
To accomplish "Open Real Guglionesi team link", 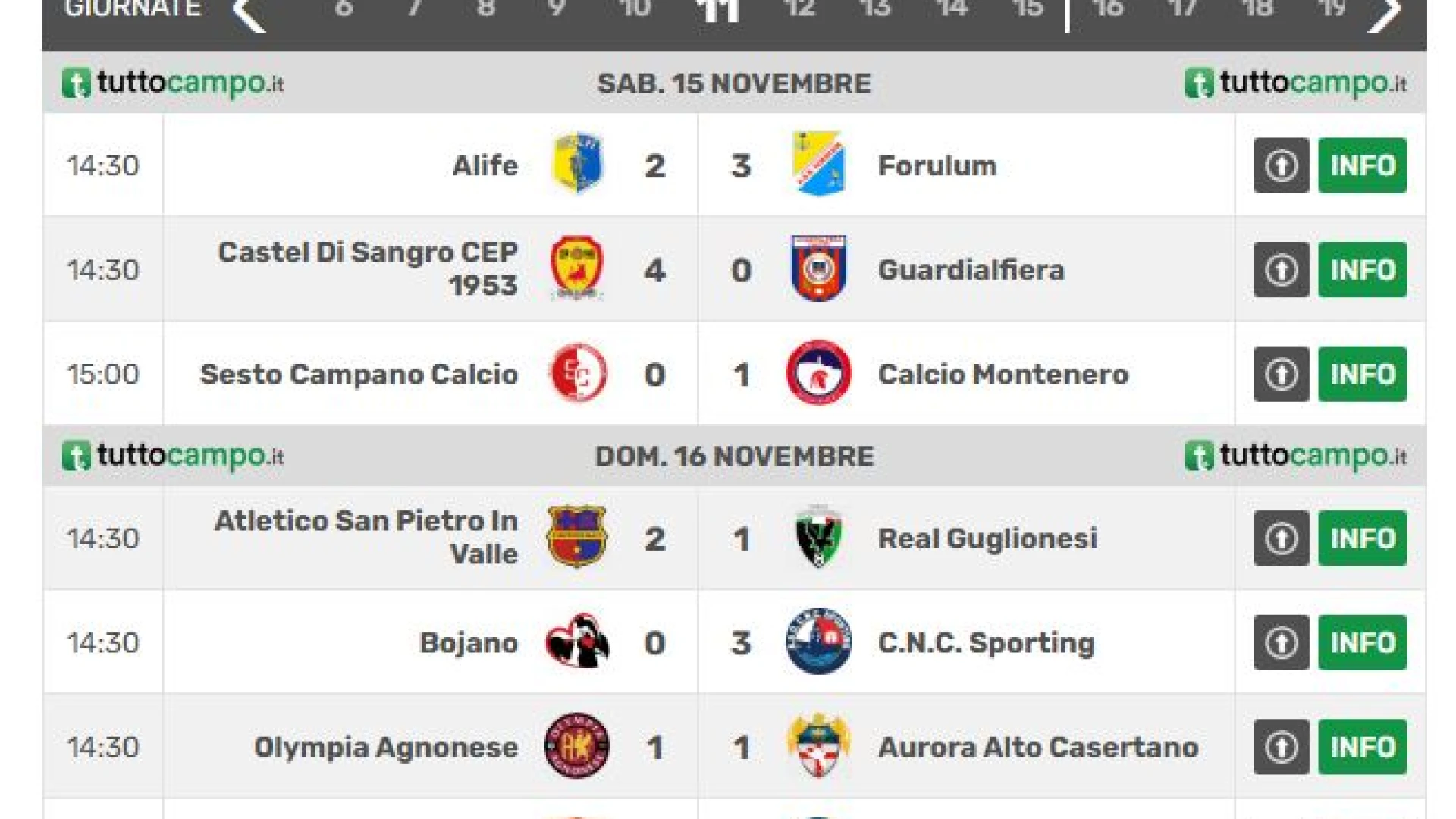I will [987, 538].
